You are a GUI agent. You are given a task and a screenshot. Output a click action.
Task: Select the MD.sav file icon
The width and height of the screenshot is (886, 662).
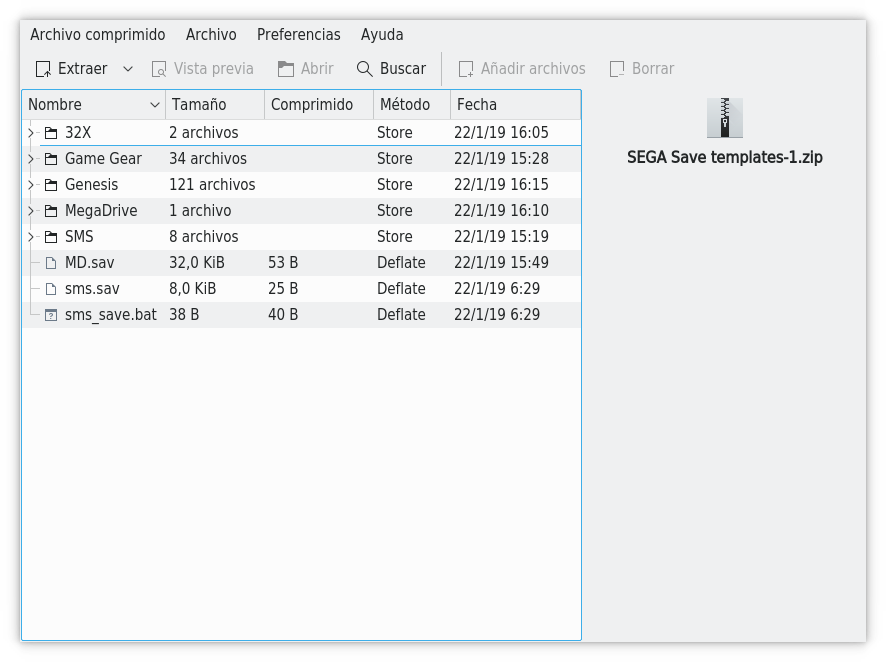(x=51, y=263)
